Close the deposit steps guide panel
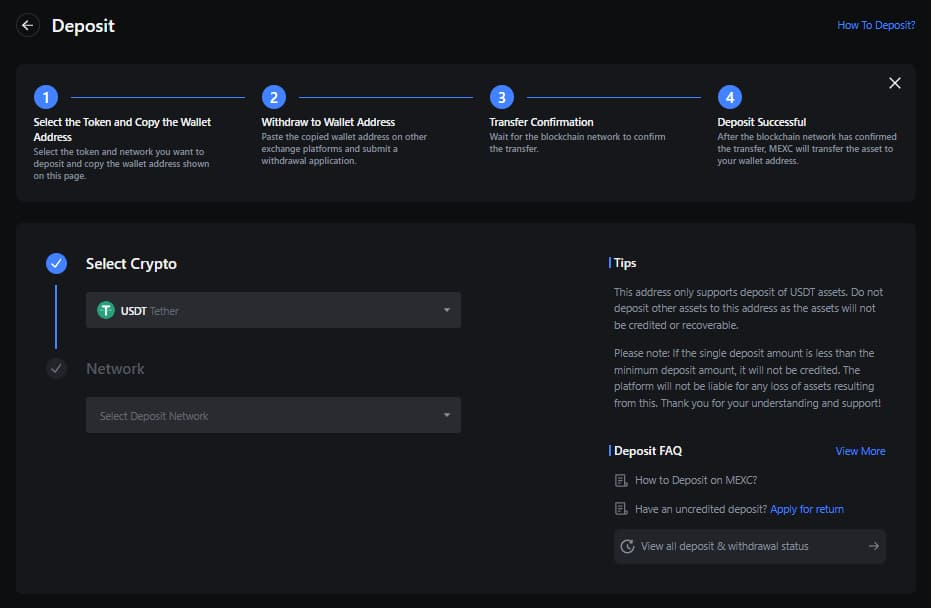 [x=894, y=83]
